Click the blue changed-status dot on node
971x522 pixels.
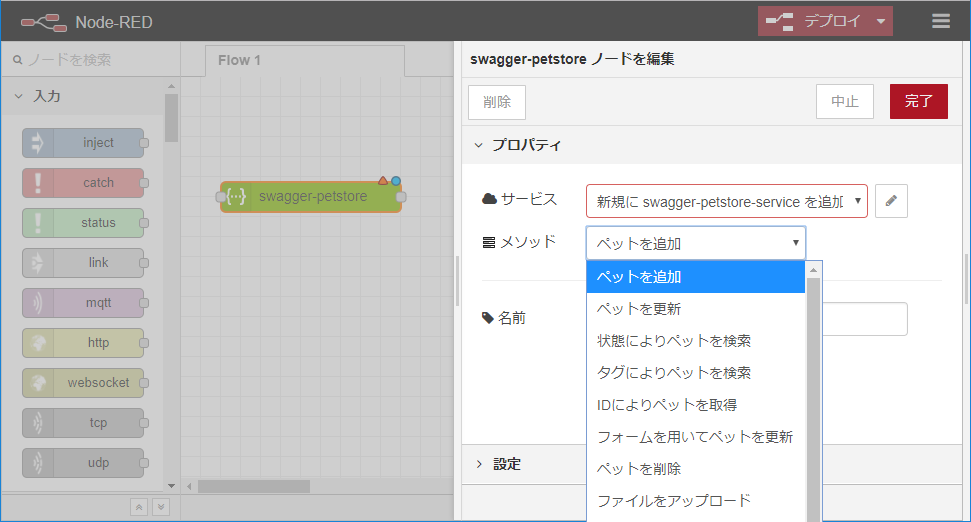396,181
